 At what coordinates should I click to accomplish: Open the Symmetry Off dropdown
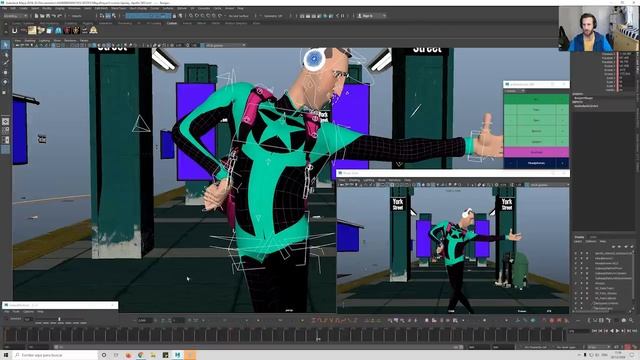(x=273, y=16)
